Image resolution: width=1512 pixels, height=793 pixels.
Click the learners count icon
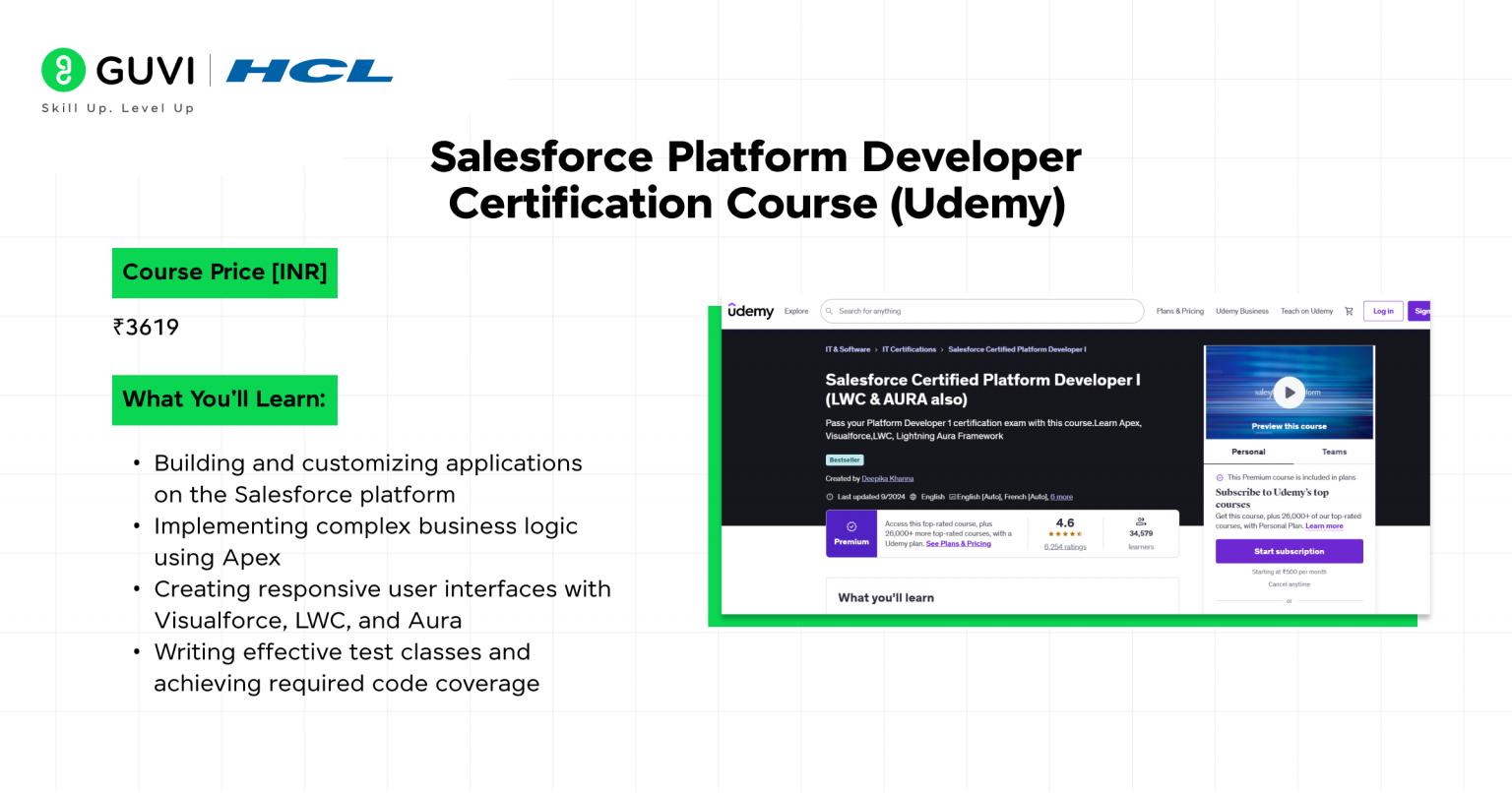[1142, 522]
